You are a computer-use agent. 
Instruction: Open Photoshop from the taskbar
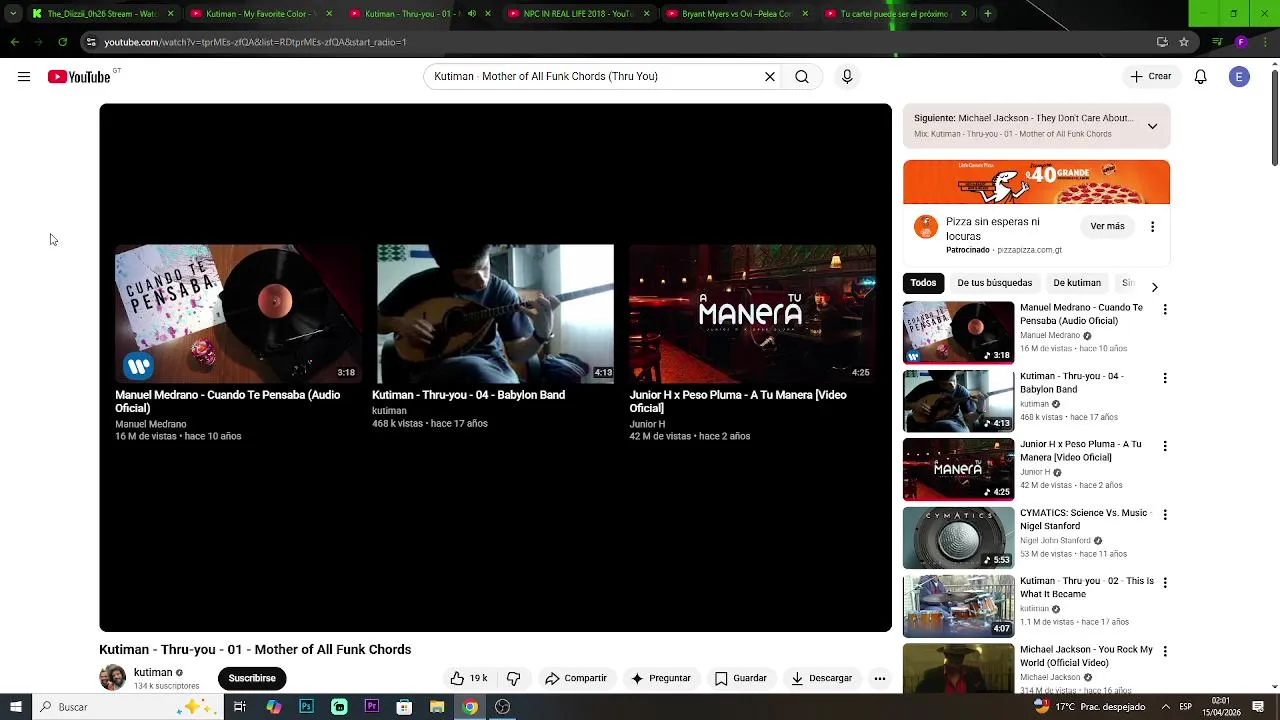306,707
